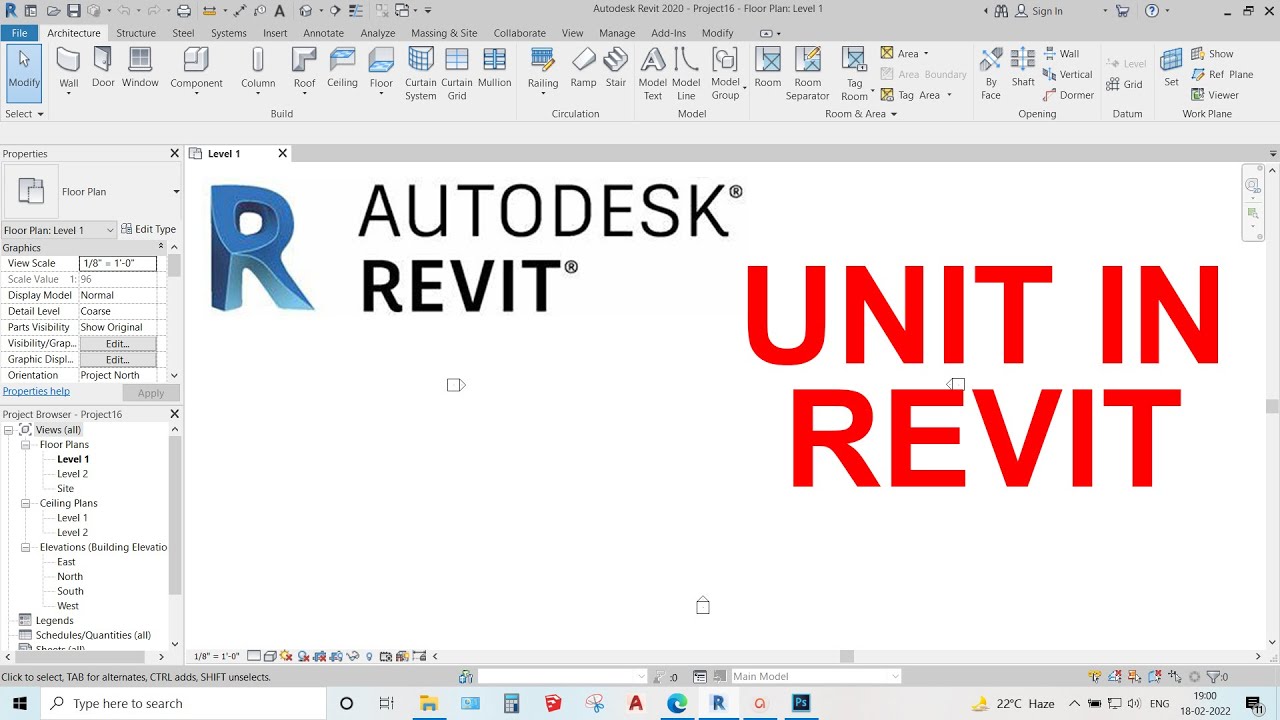
Task: Expand the Room & Area panel dropdown
Action: click(x=861, y=114)
